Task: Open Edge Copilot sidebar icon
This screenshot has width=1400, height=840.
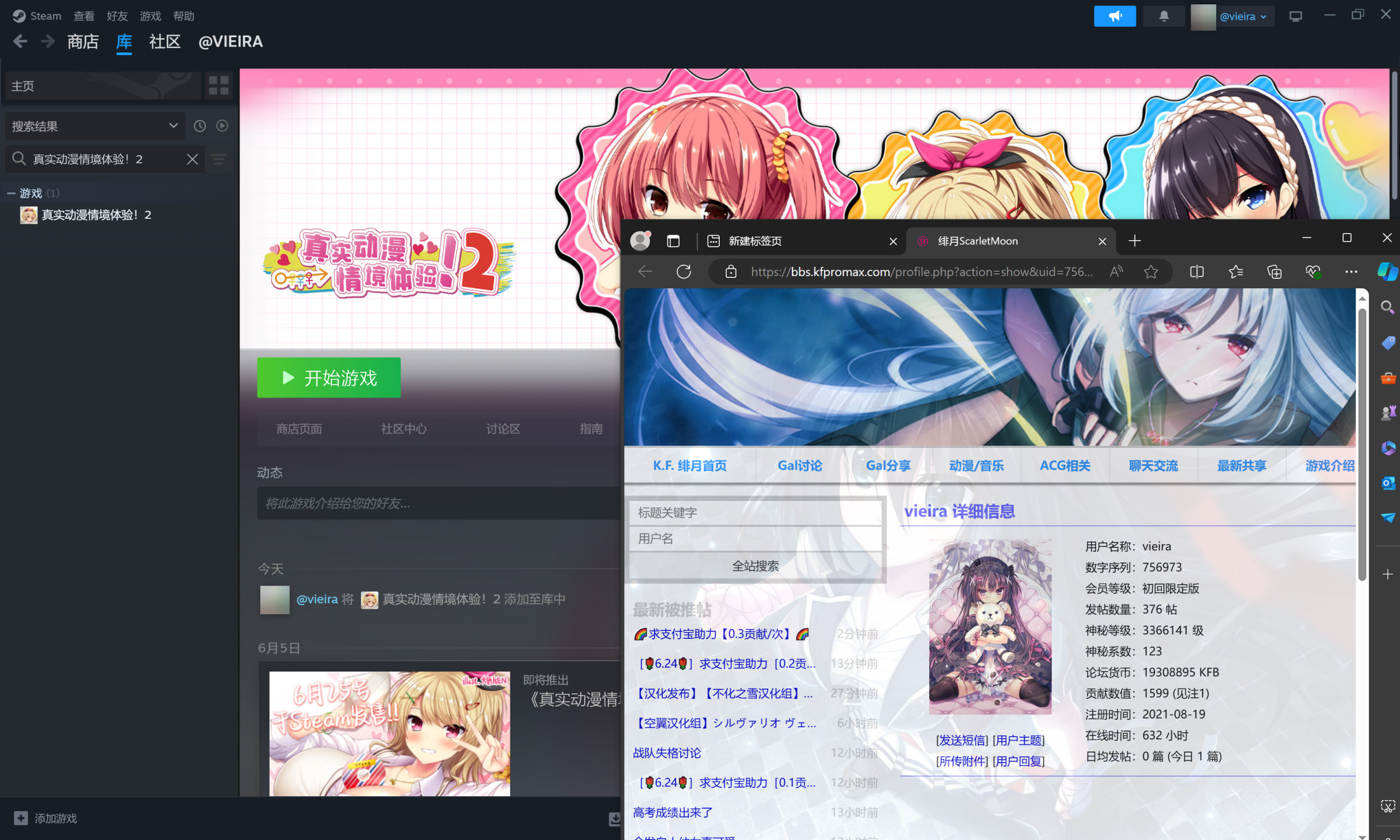Action: (1387, 272)
